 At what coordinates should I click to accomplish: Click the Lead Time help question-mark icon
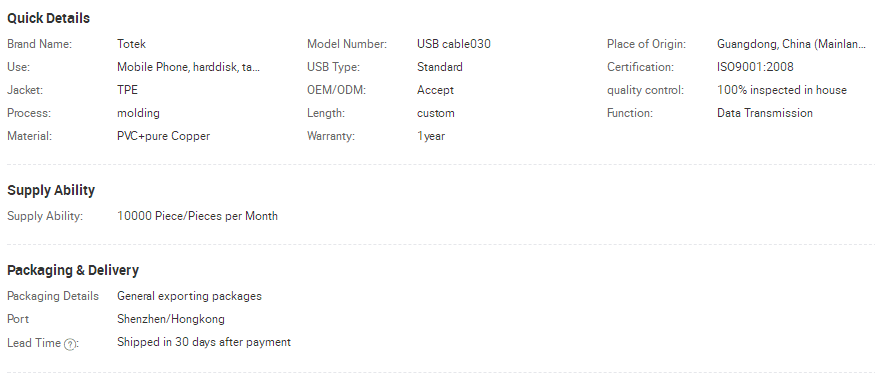69,345
